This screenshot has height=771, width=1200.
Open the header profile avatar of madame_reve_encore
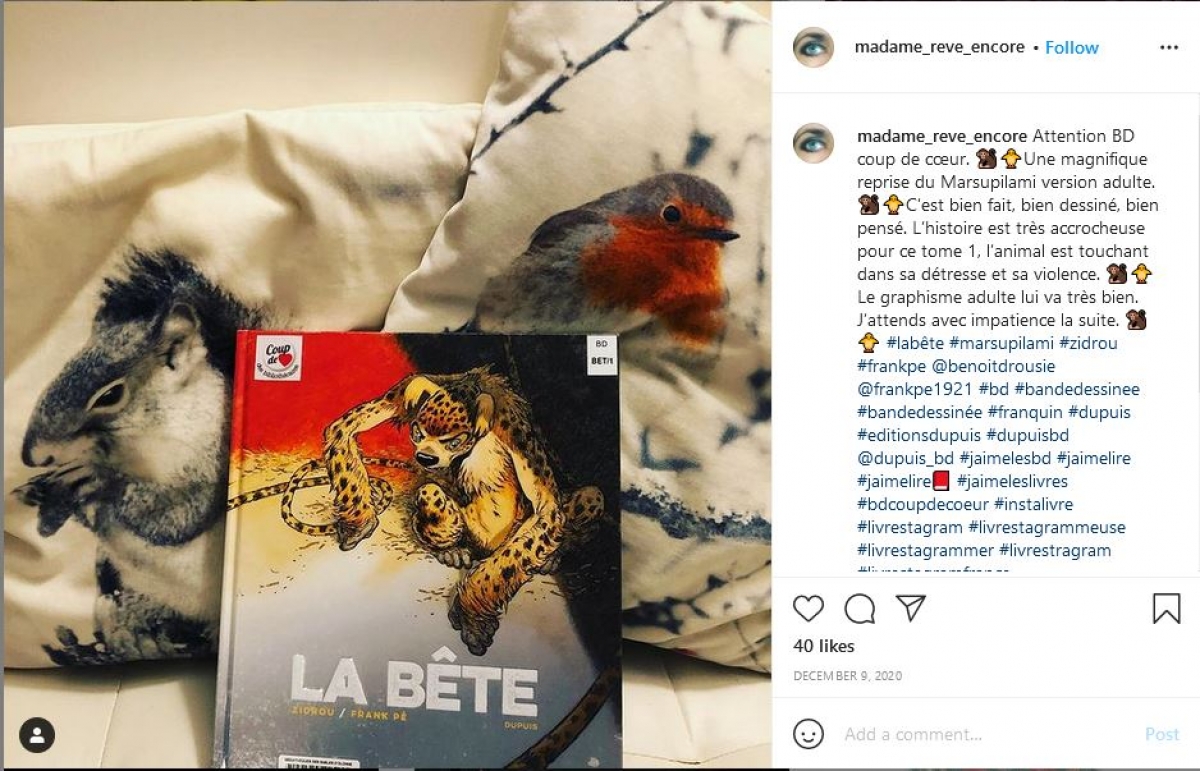[813, 47]
